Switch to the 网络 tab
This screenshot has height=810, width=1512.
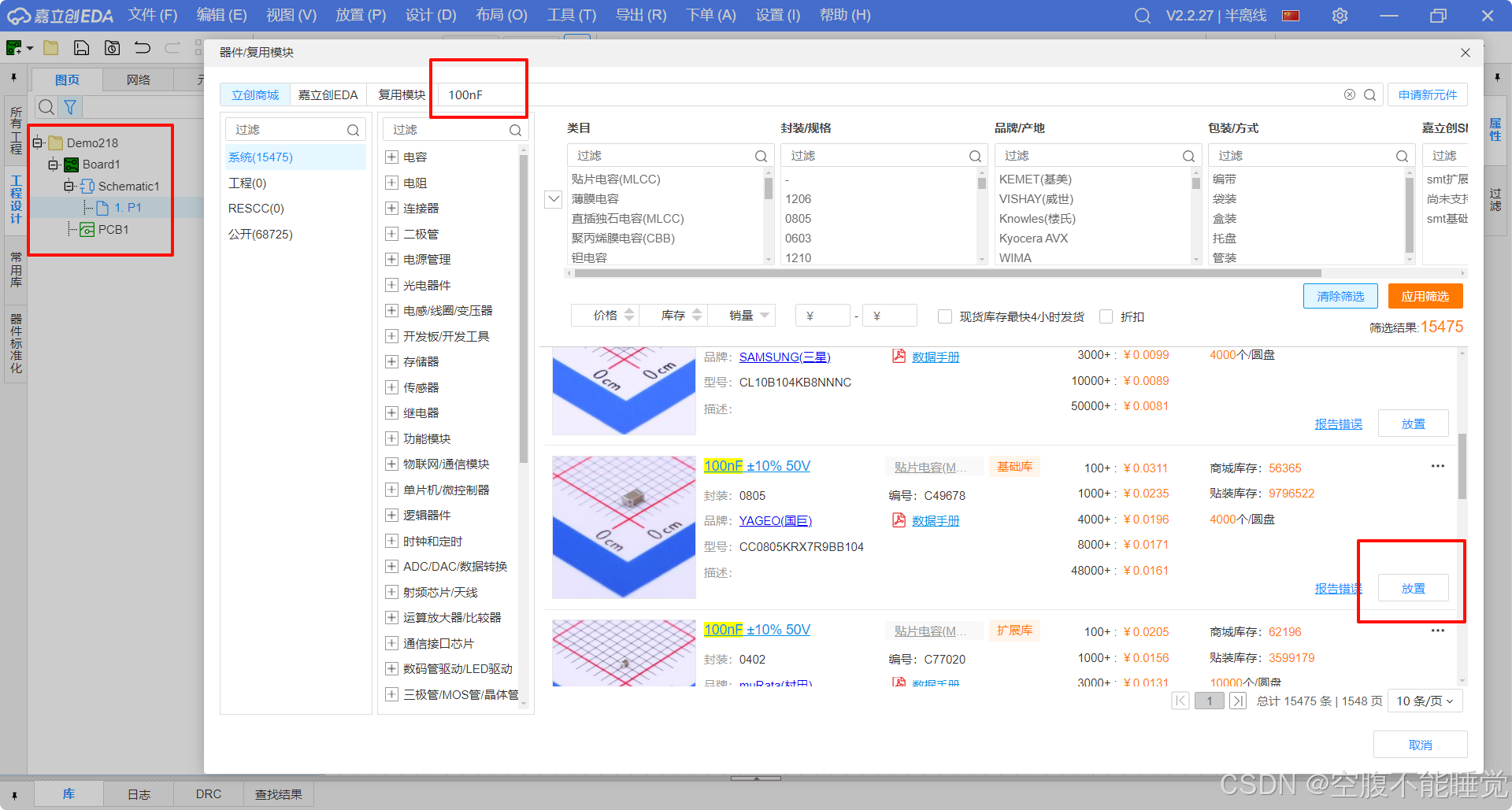[x=139, y=80]
